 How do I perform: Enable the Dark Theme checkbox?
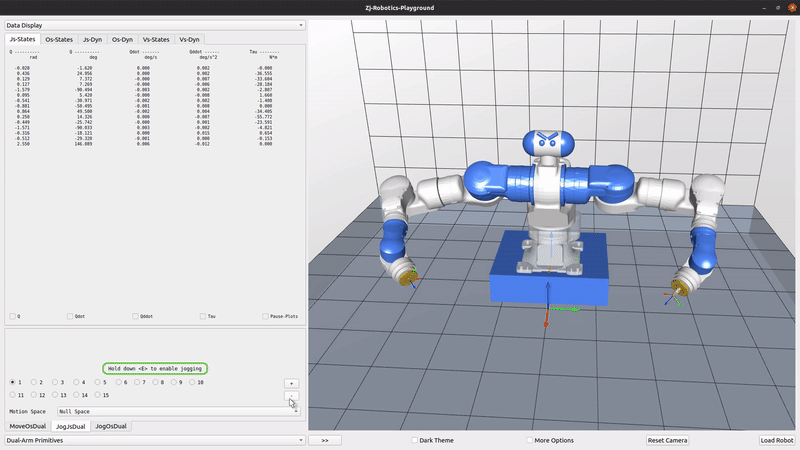click(415, 440)
